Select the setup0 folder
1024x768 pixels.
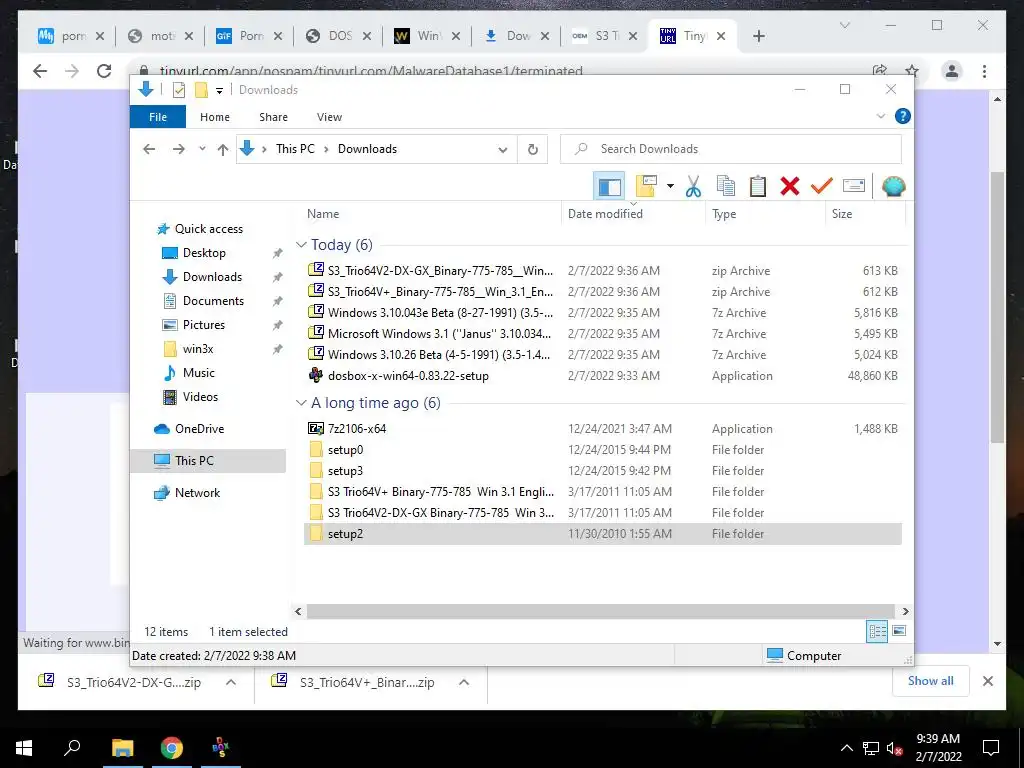pyautogui.click(x=603, y=450)
